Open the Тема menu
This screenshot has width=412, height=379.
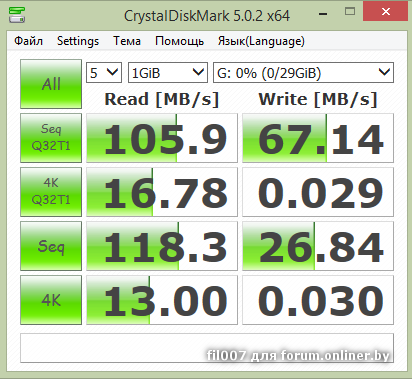click(127, 41)
